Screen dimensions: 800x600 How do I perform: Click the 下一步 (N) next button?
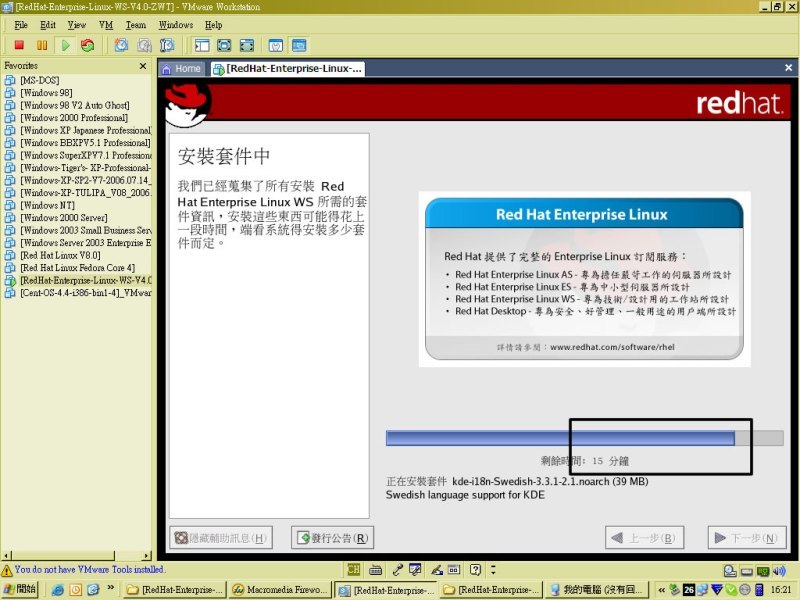[x=747, y=538]
